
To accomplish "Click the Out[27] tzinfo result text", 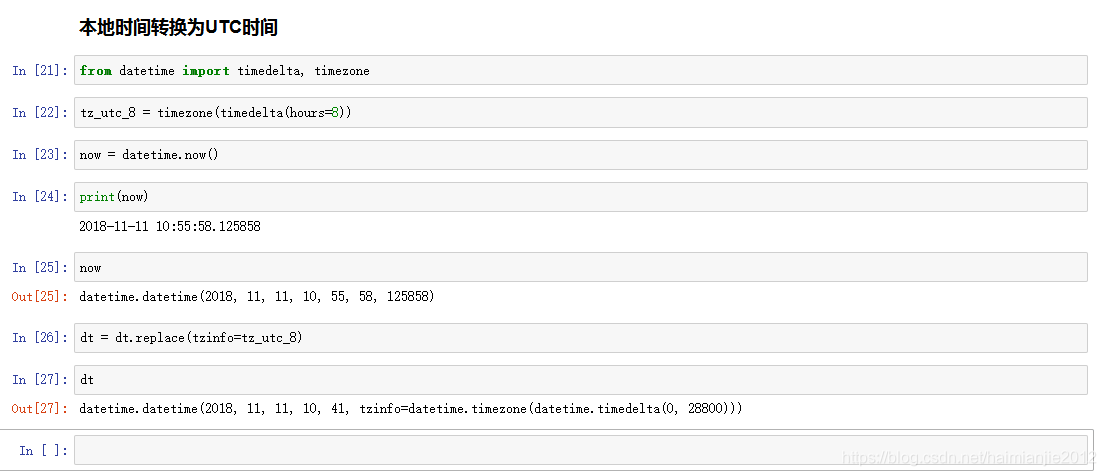I will point(411,409).
